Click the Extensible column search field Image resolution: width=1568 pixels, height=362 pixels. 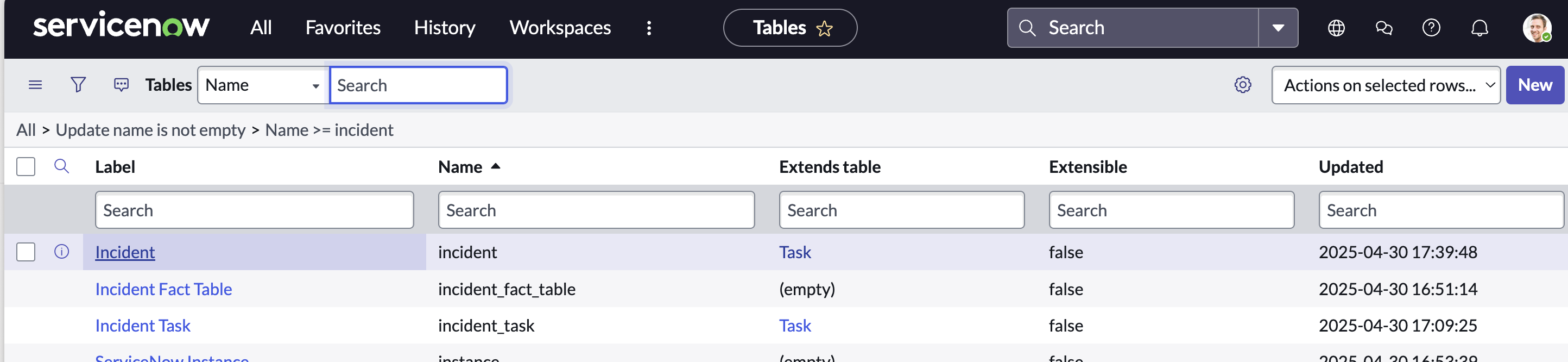pyautogui.click(x=1171, y=210)
